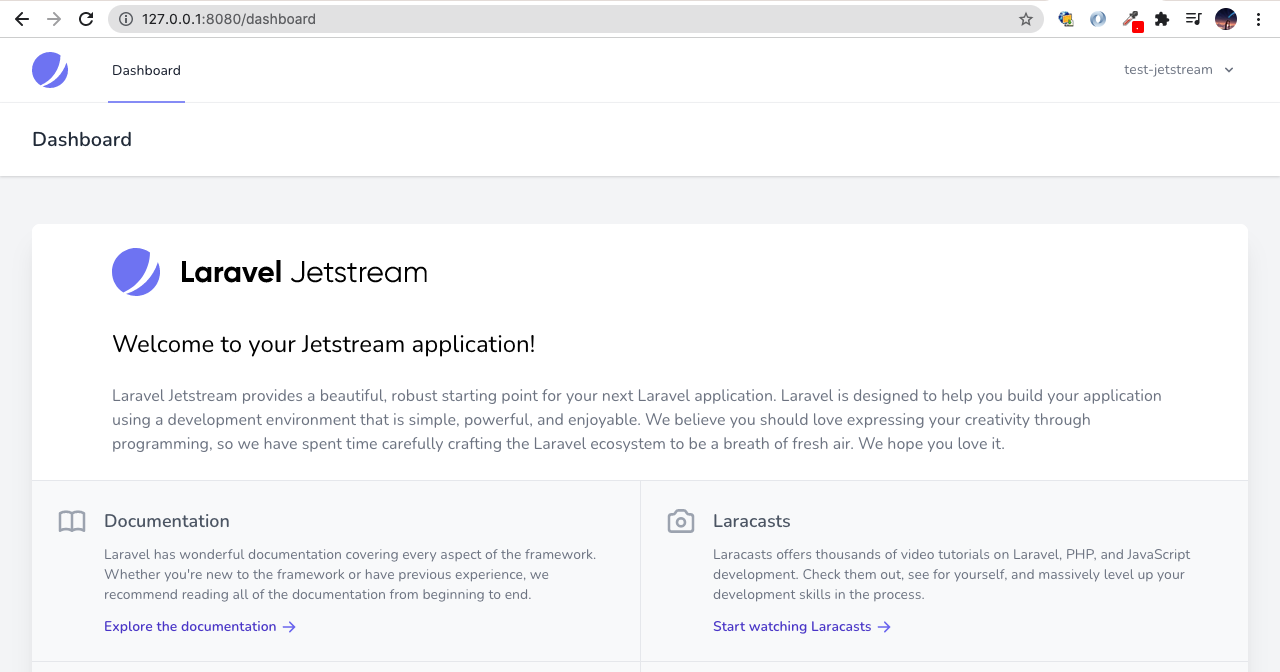Click the Documentation heading
The width and height of the screenshot is (1280, 672).
(x=167, y=521)
